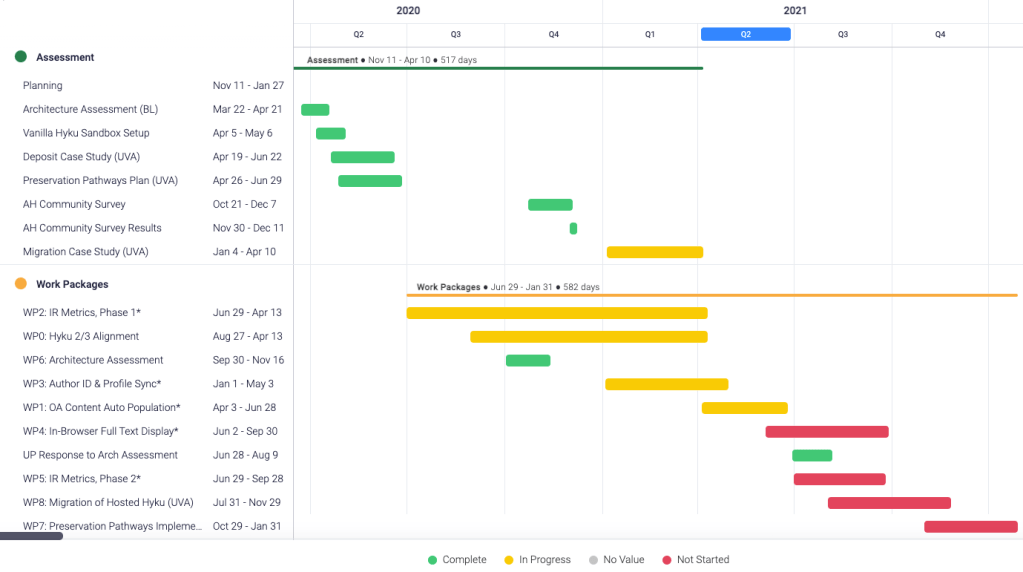Image resolution: width=1023 pixels, height=572 pixels.
Task: Select the Q4 2020 quarter header
Action: point(553,34)
